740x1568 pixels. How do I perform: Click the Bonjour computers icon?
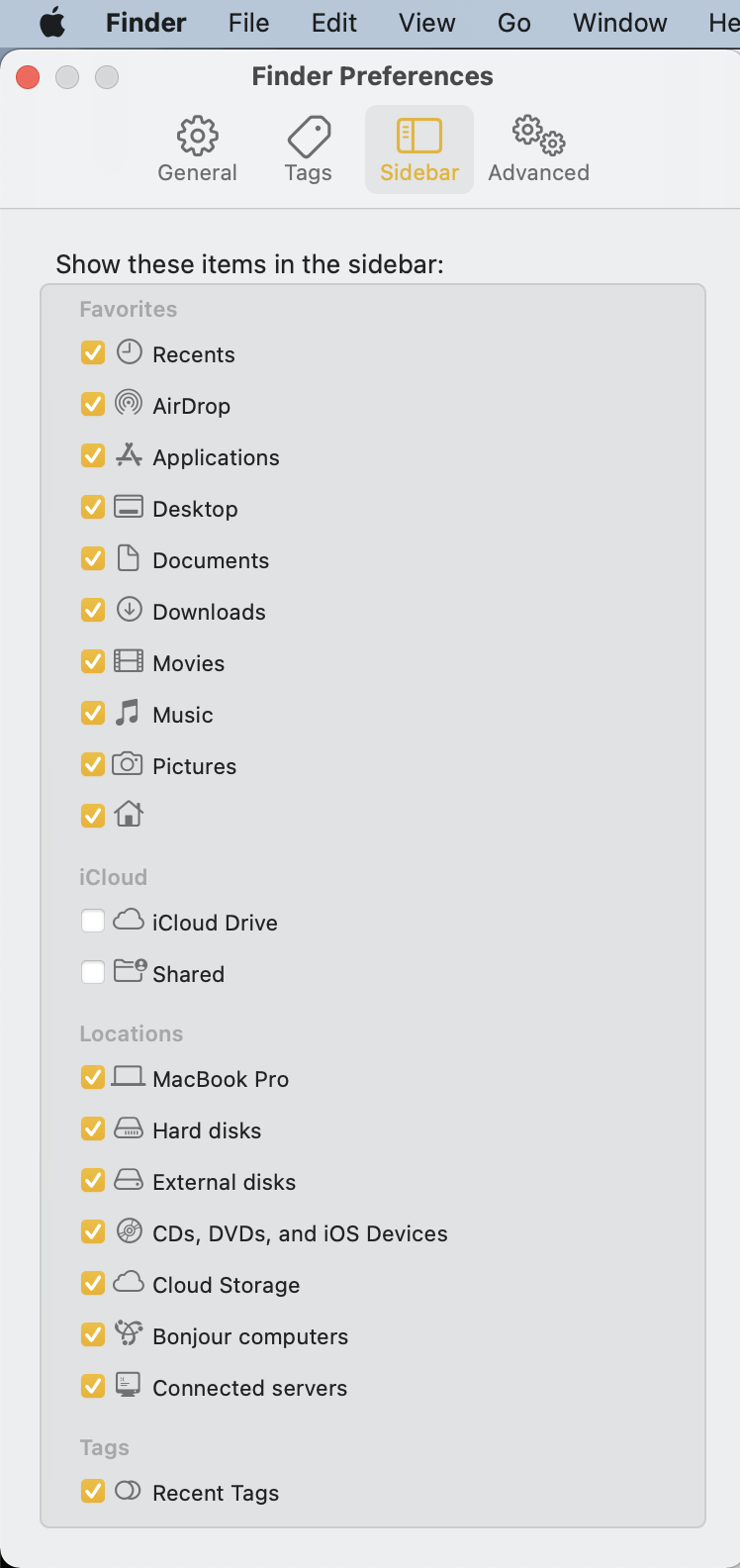click(129, 1333)
